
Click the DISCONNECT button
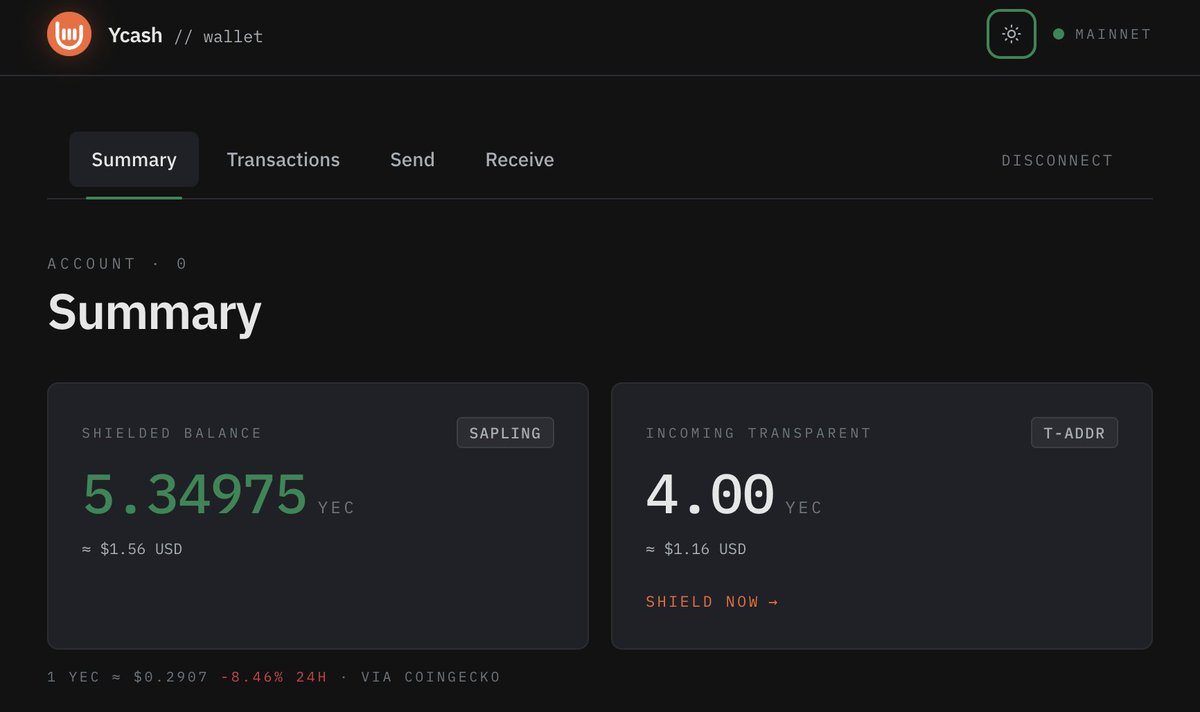tap(1057, 161)
